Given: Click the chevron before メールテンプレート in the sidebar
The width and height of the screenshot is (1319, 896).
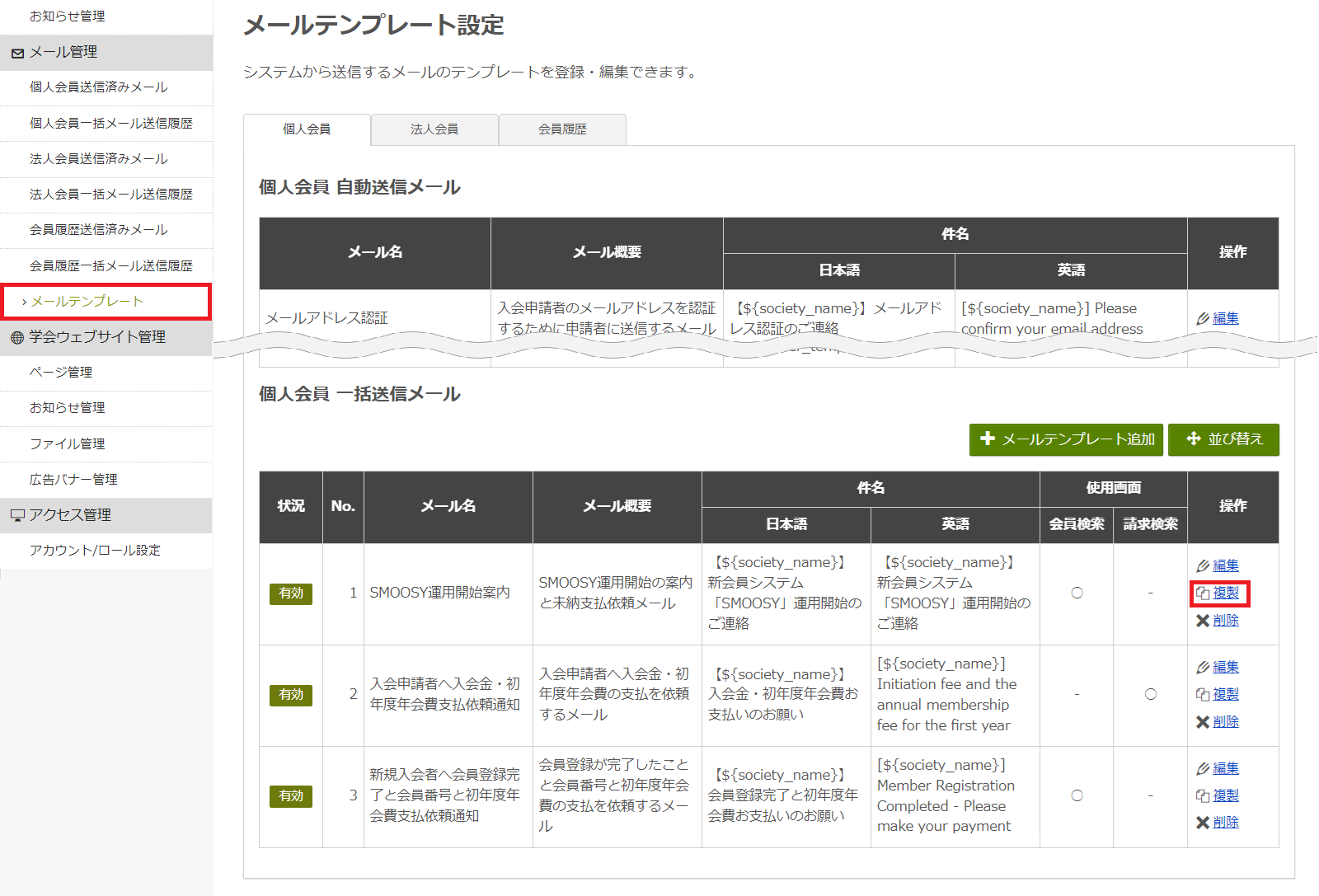Looking at the screenshot, I should click(x=24, y=302).
